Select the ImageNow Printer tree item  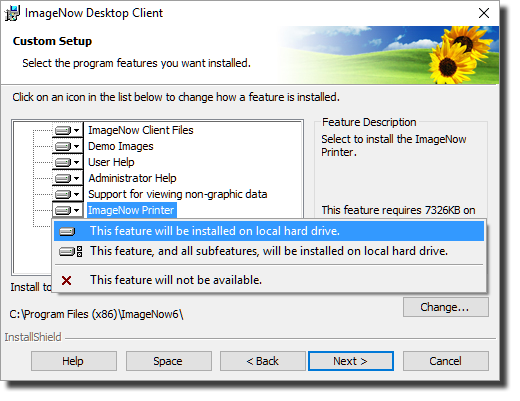pyautogui.click(x=131, y=210)
